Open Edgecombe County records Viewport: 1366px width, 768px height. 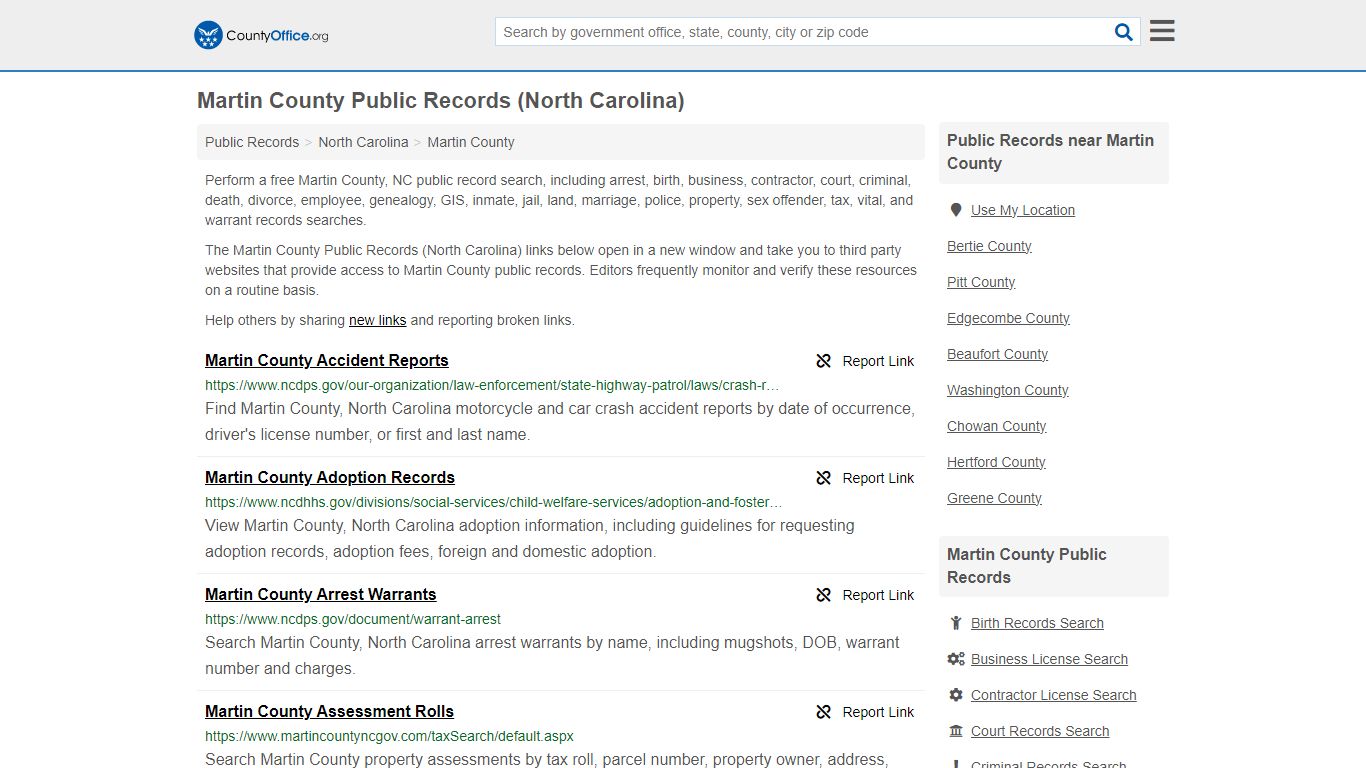pos(1008,318)
